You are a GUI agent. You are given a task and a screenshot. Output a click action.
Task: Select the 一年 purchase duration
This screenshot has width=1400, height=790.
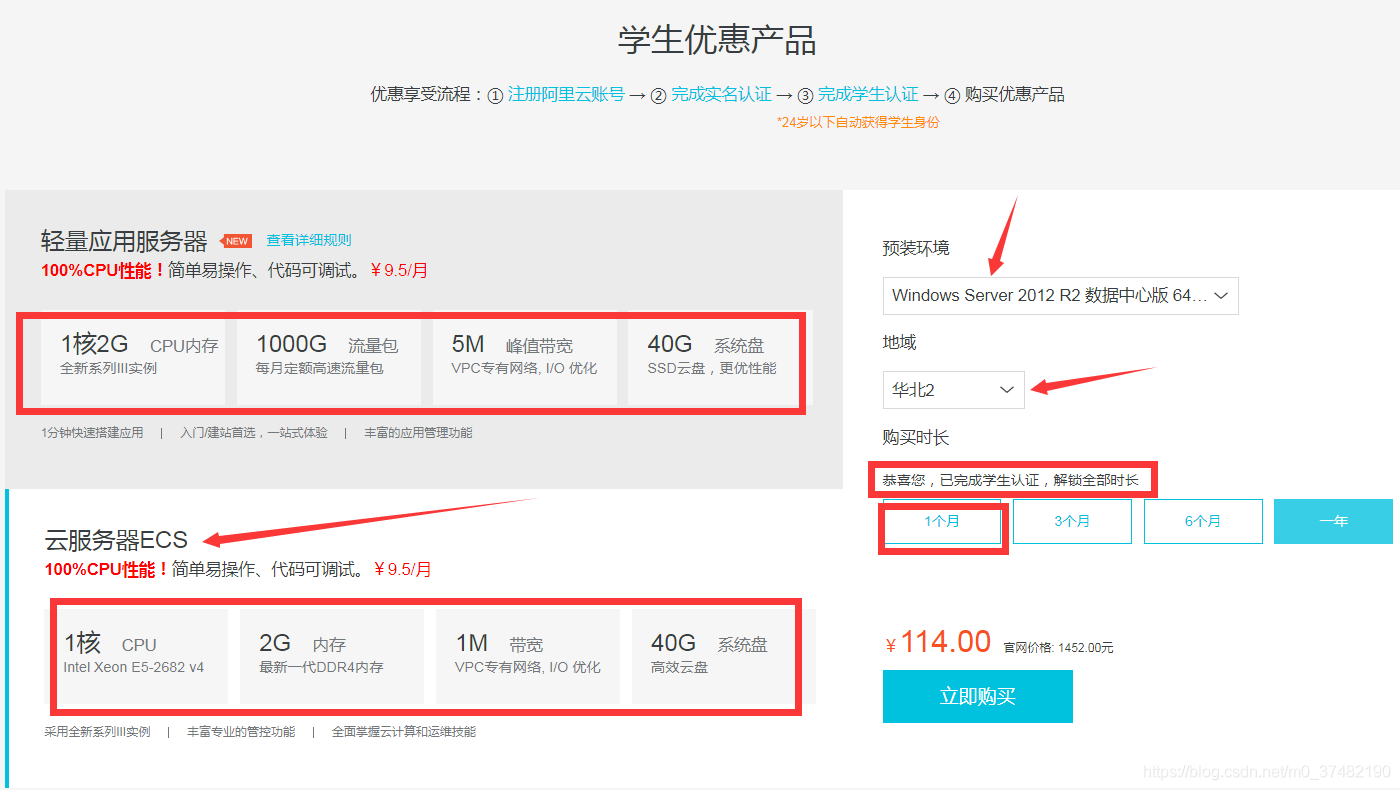tap(1333, 522)
